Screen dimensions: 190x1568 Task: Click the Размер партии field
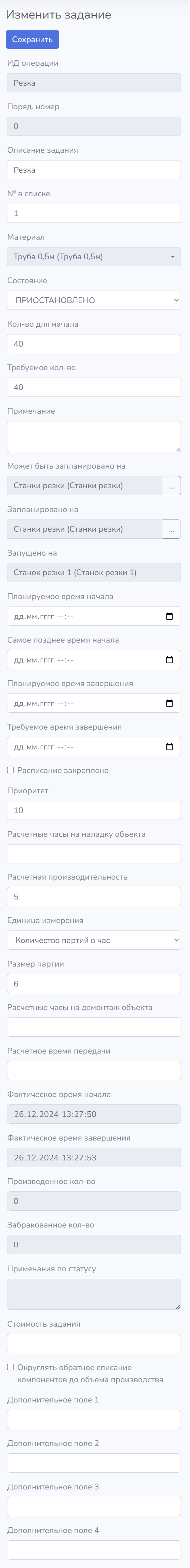pos(94,983)
